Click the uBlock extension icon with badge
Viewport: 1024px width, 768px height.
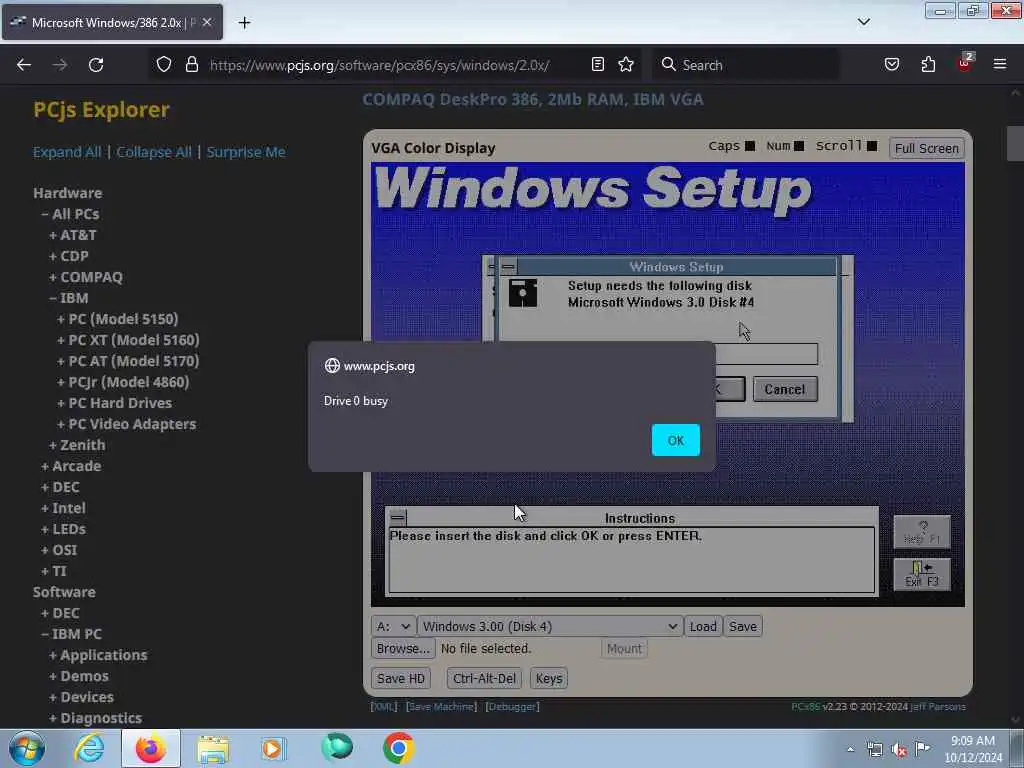tap(965, 63)
